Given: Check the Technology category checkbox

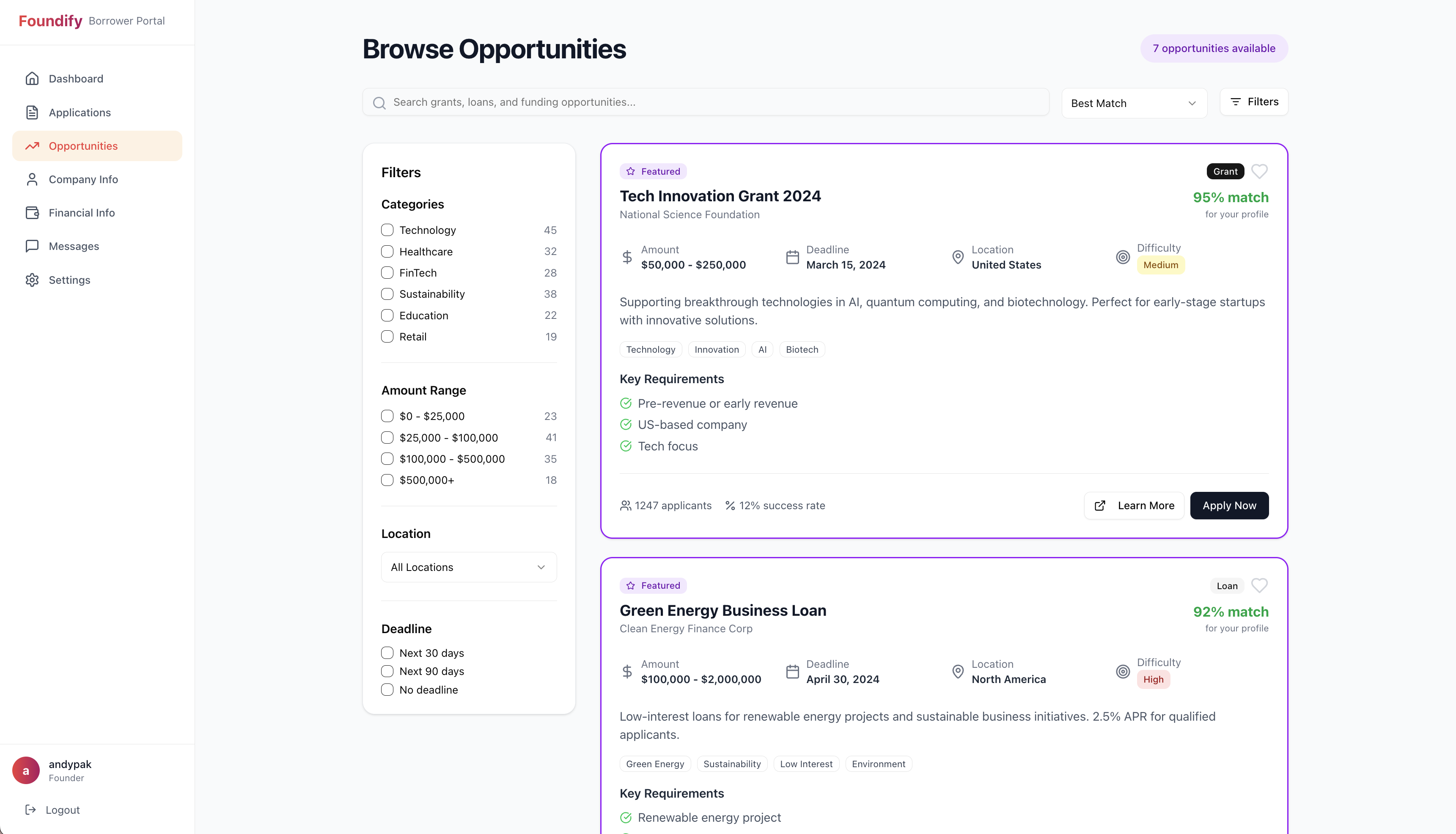Looking at the screenshot, I should 387,230.
